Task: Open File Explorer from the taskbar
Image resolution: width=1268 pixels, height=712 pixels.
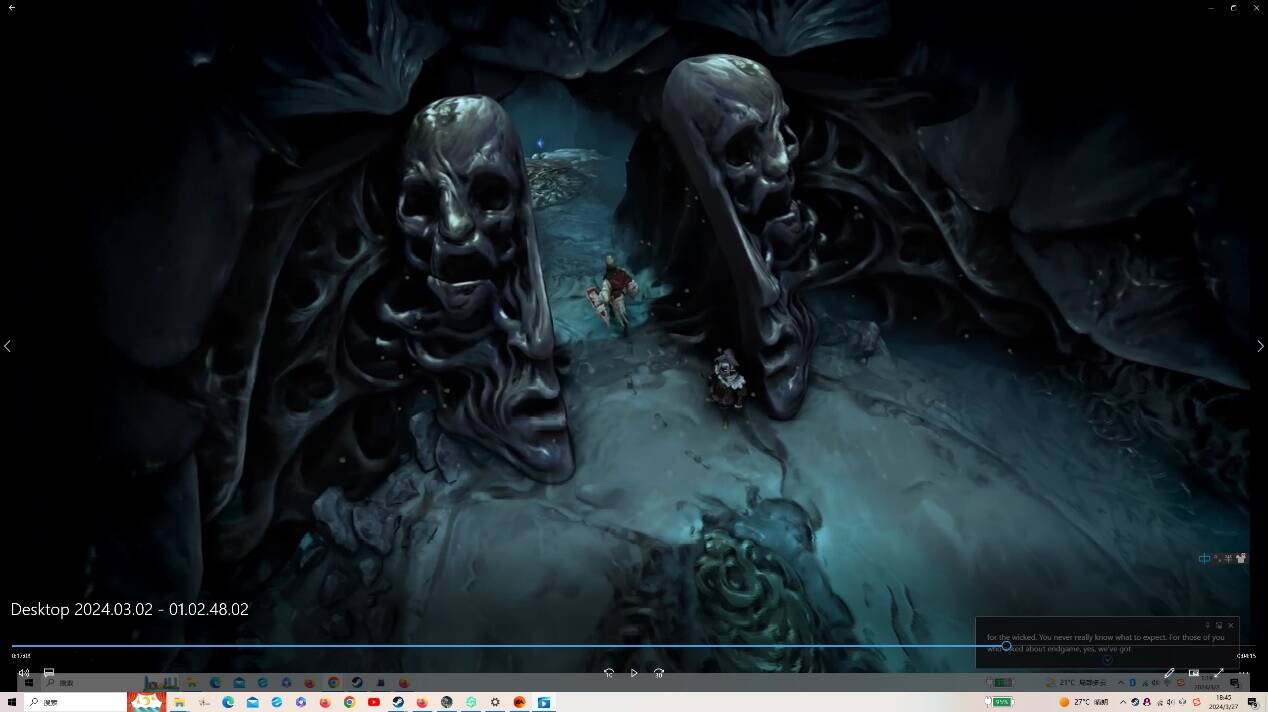Action: pos(179,702)
